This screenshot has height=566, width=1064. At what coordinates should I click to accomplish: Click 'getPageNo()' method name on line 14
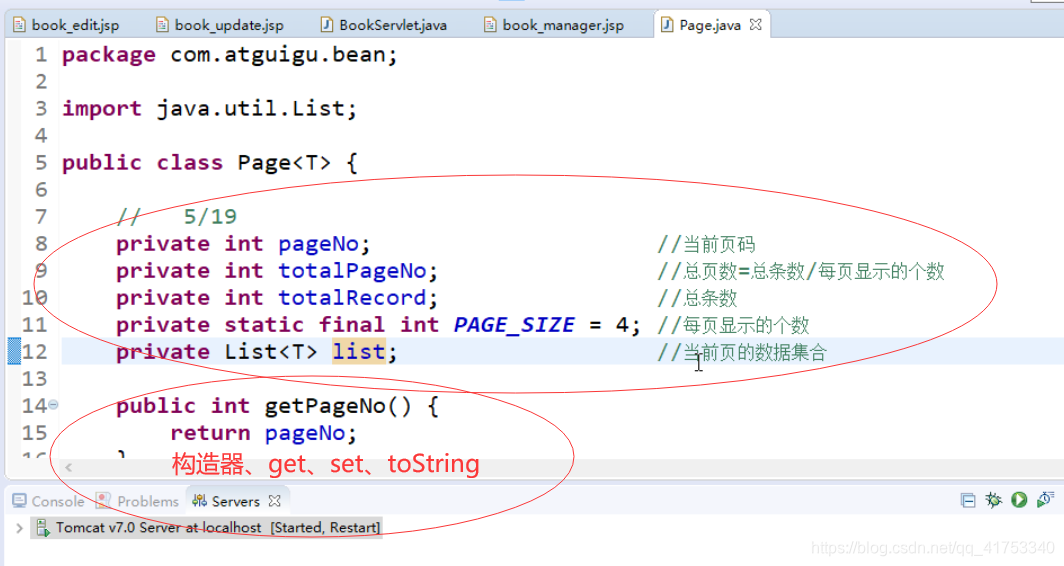click(x=338, y=406)
